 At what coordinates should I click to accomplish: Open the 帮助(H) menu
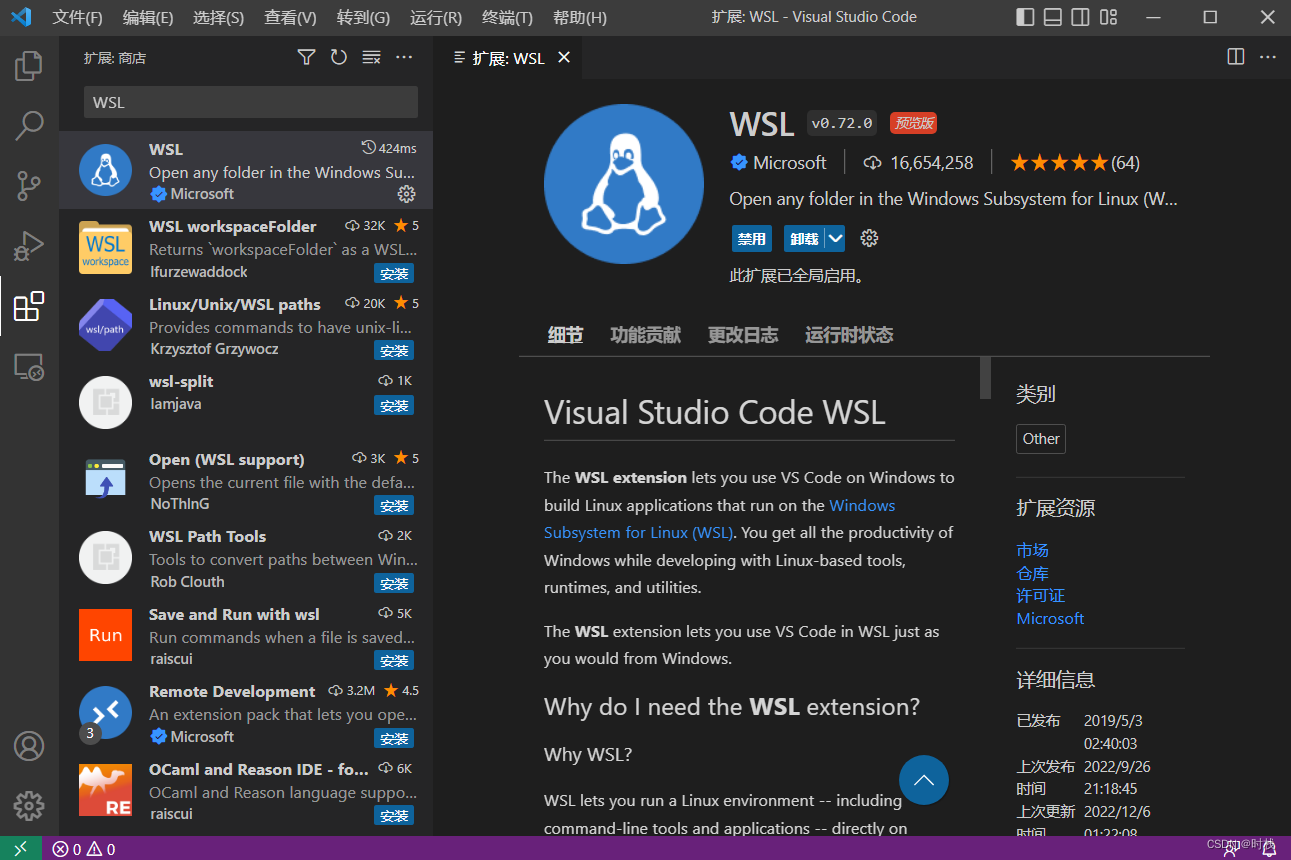[x=580, y=17]
